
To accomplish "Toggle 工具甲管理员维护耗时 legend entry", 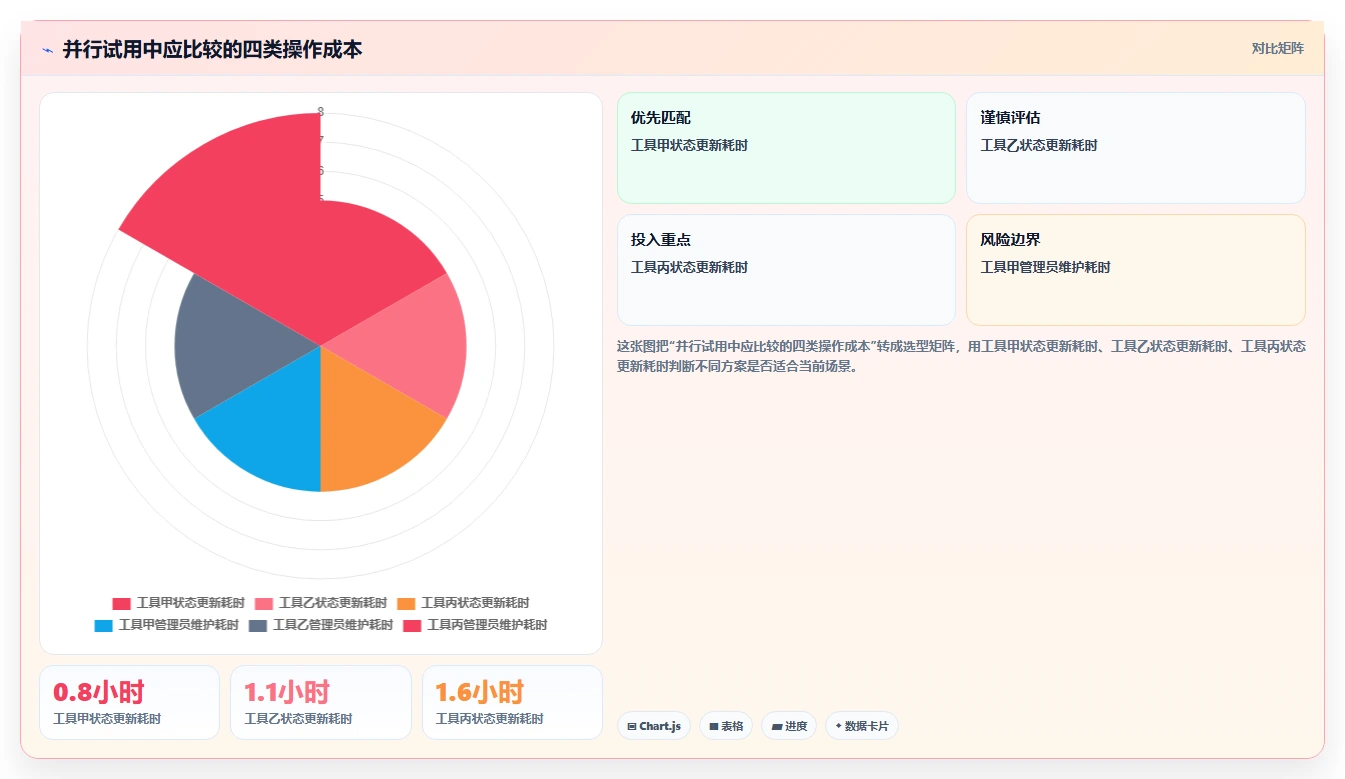I will pyautogui.click(x=166, y=625).
